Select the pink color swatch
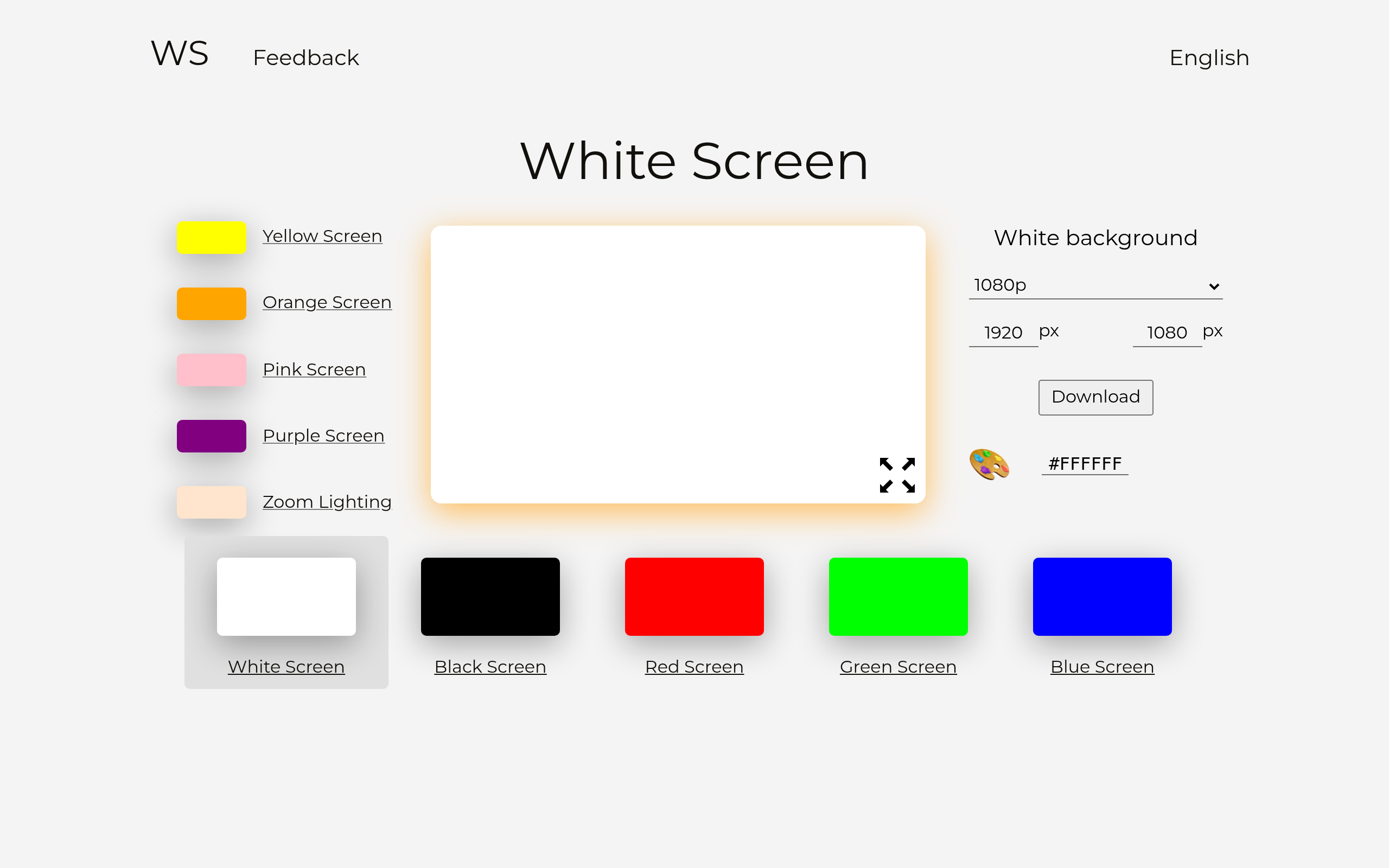The image size is (1389, 868). tap(211, 369)
